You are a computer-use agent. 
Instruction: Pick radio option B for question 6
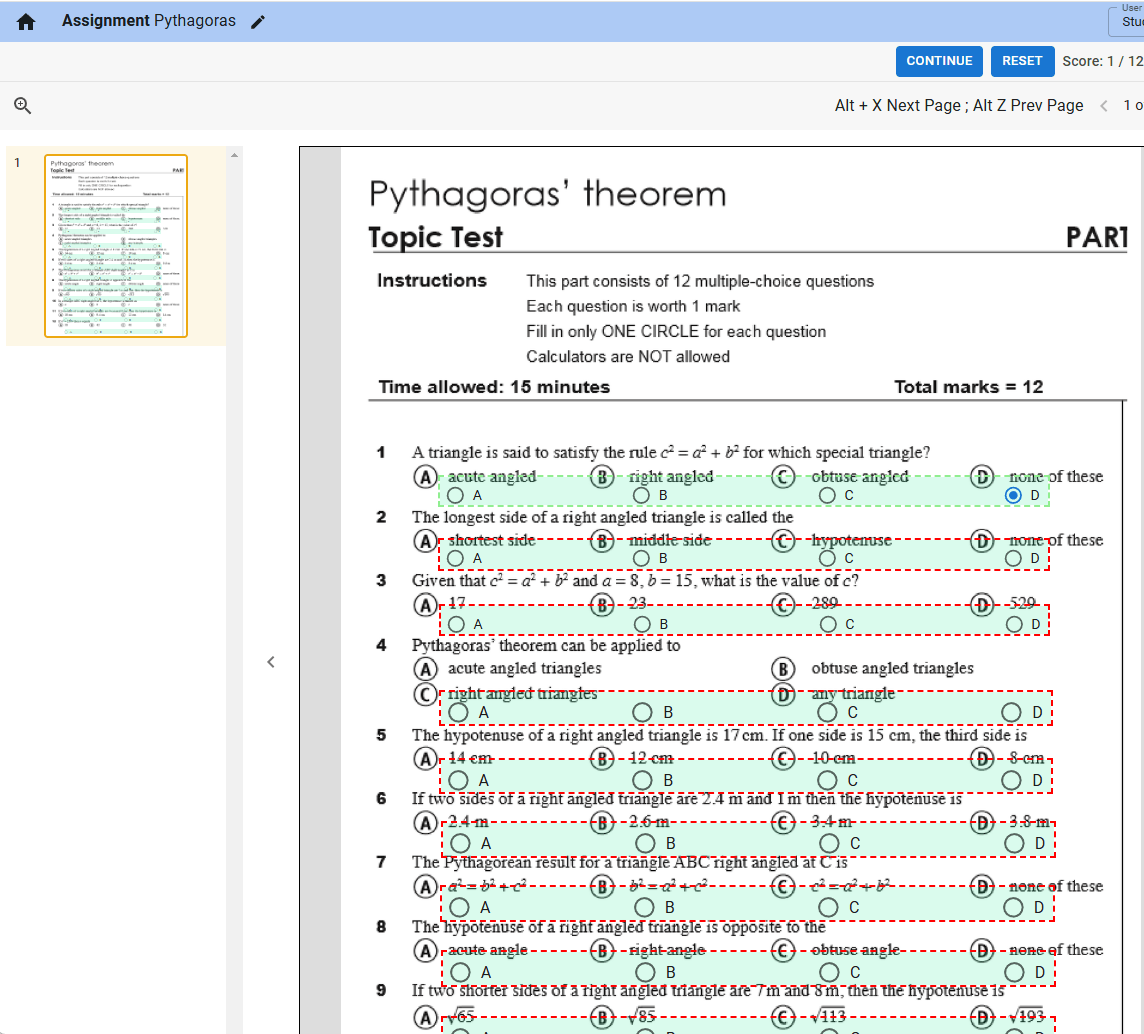tap(646, 844)
